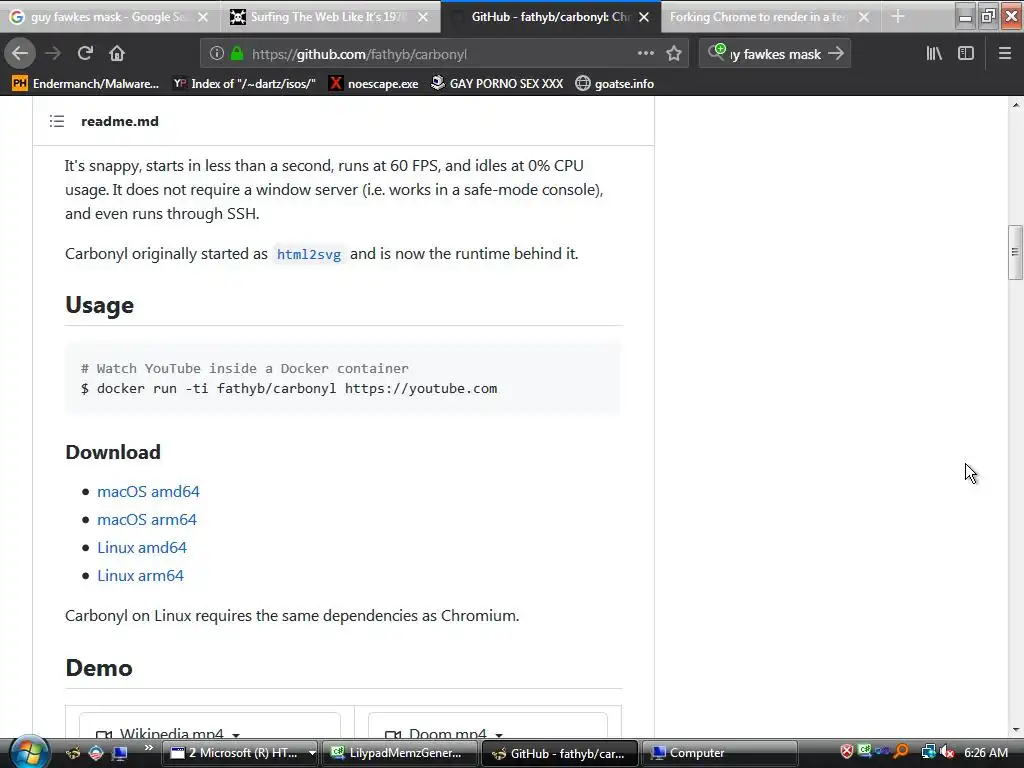Open Microsoft (R) HT... taskbar group
The height and width of the screenshot is (768, 1024).
click(x=236, y=753)
